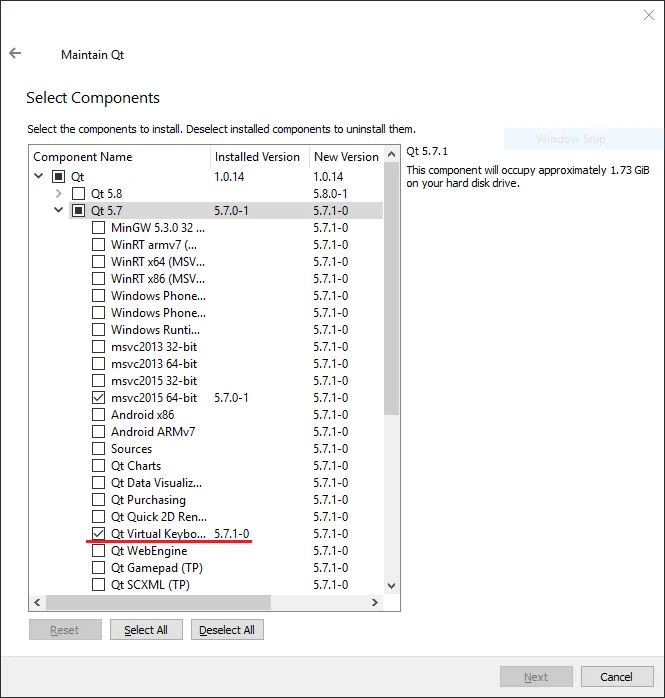Select the Sources row label

[x=131, y=449]
